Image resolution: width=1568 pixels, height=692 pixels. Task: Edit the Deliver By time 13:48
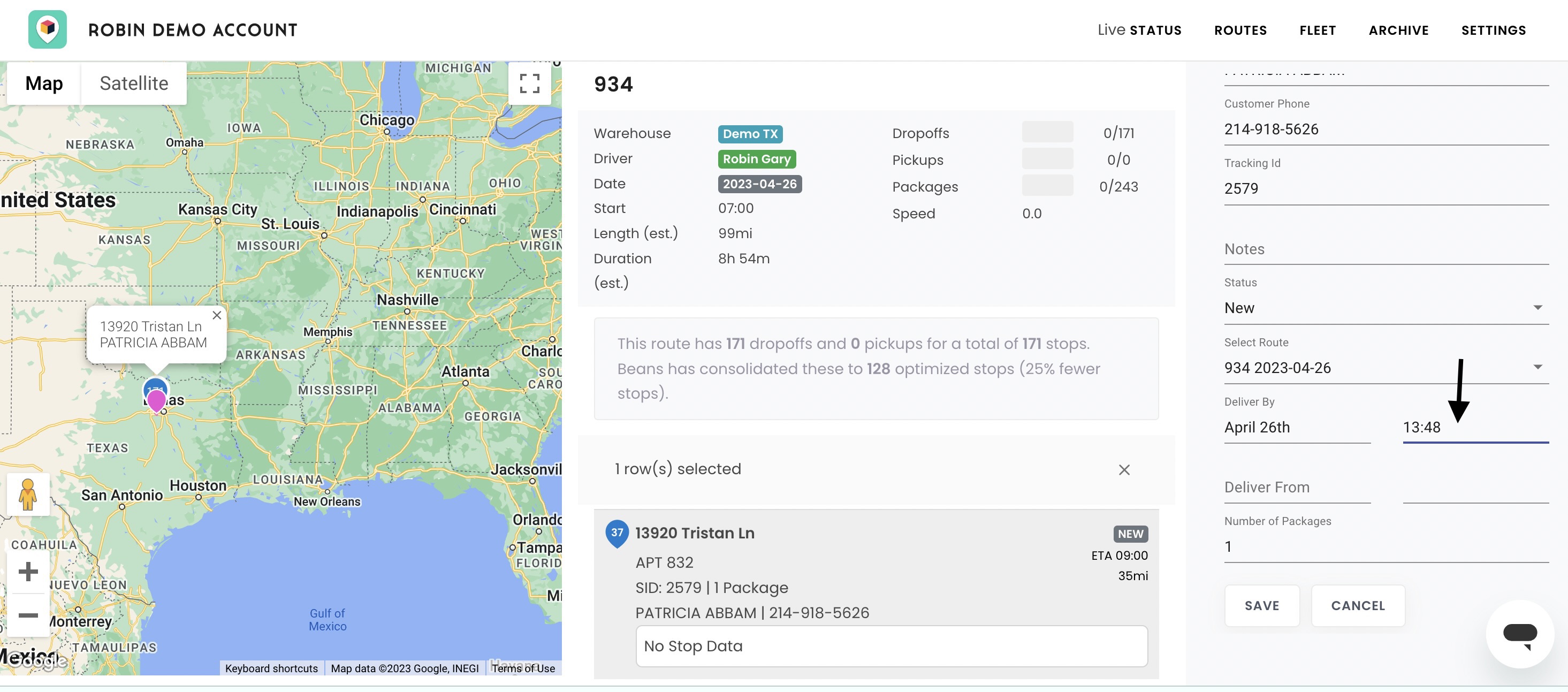[1475, 427]
